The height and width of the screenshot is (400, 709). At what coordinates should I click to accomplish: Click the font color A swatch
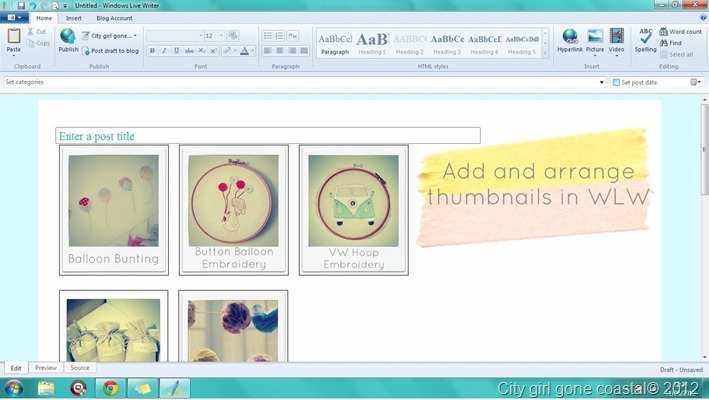pos(244,51)
